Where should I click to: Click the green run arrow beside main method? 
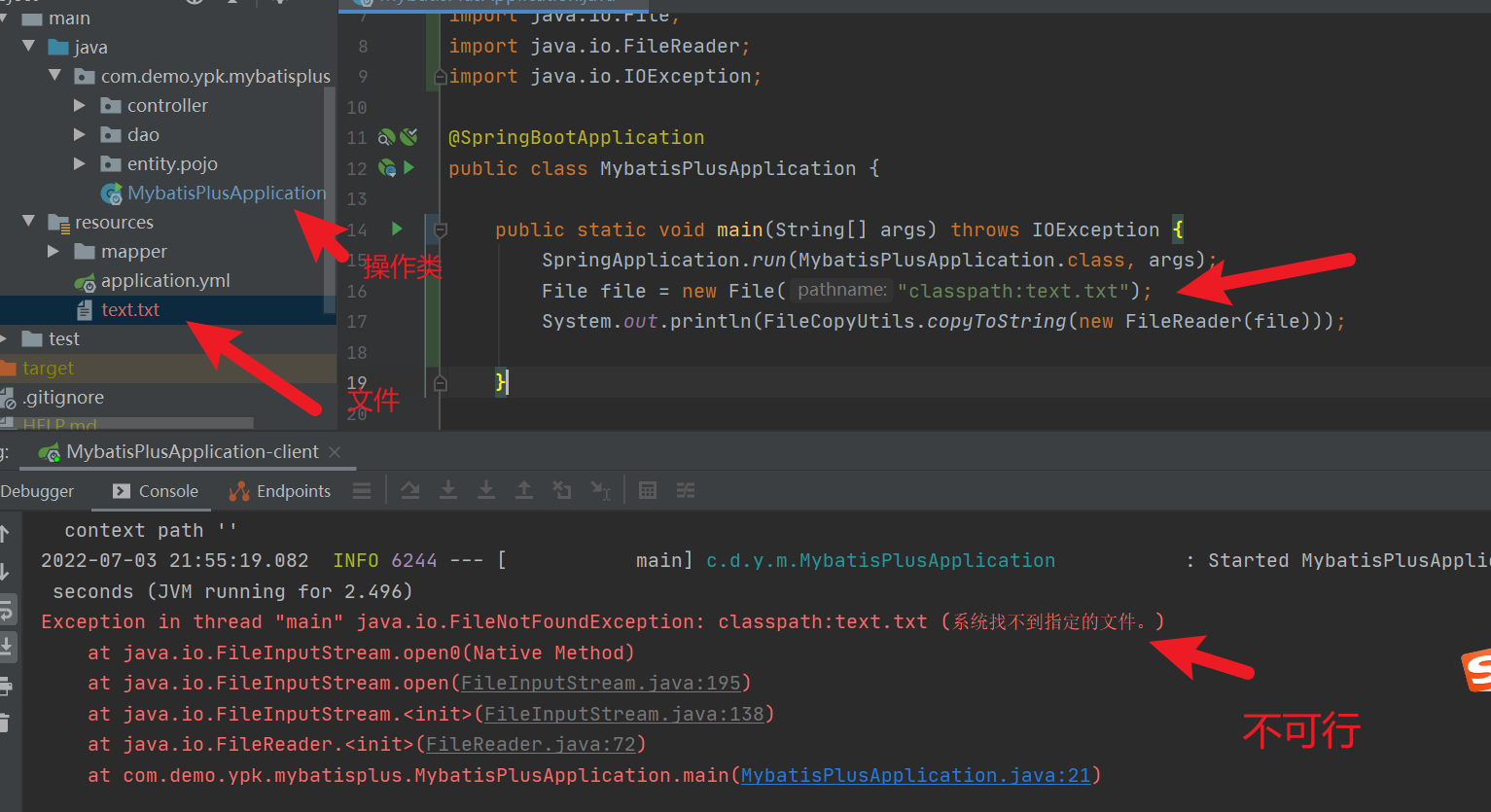[x=397, y=229]
